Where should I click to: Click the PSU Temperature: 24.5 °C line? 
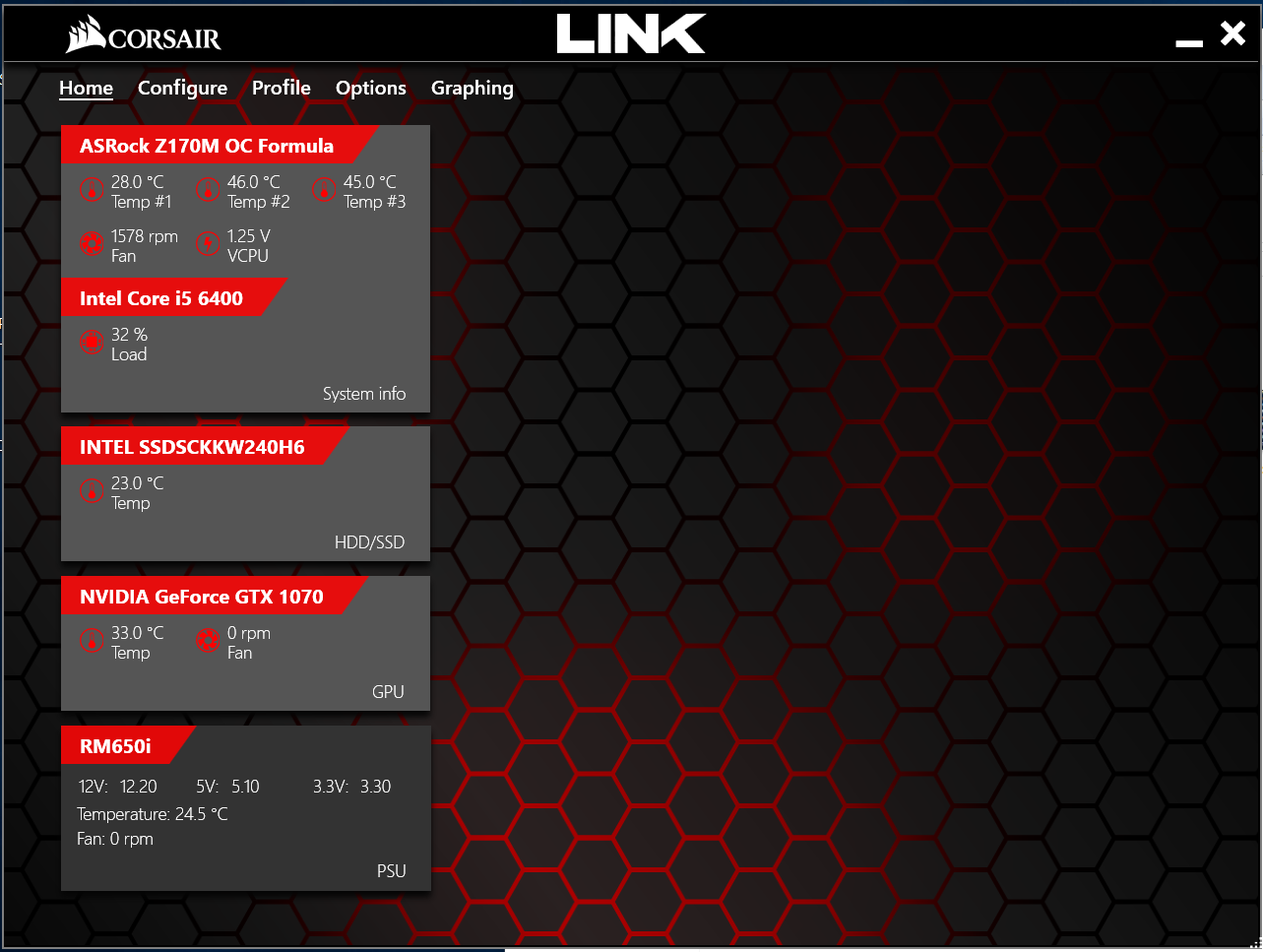click(152, 813)
